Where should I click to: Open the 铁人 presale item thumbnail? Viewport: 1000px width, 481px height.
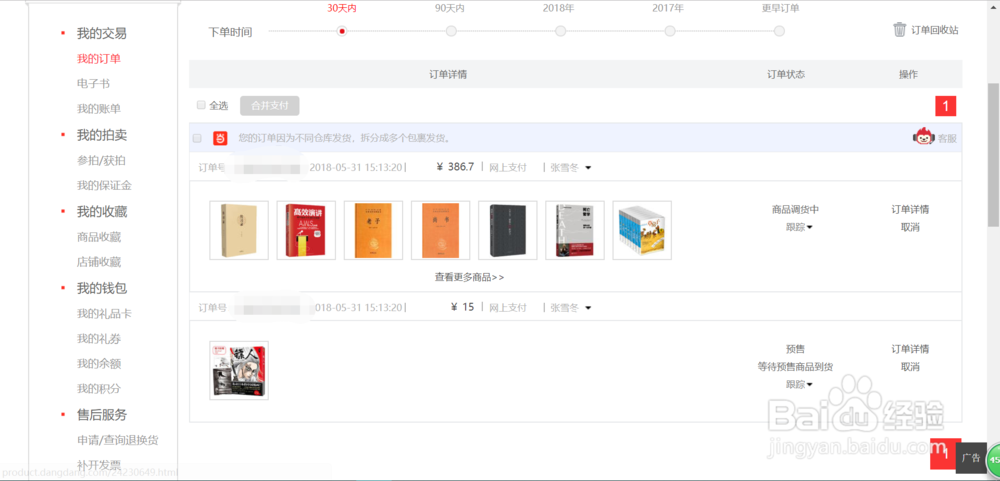coord(239,371)
